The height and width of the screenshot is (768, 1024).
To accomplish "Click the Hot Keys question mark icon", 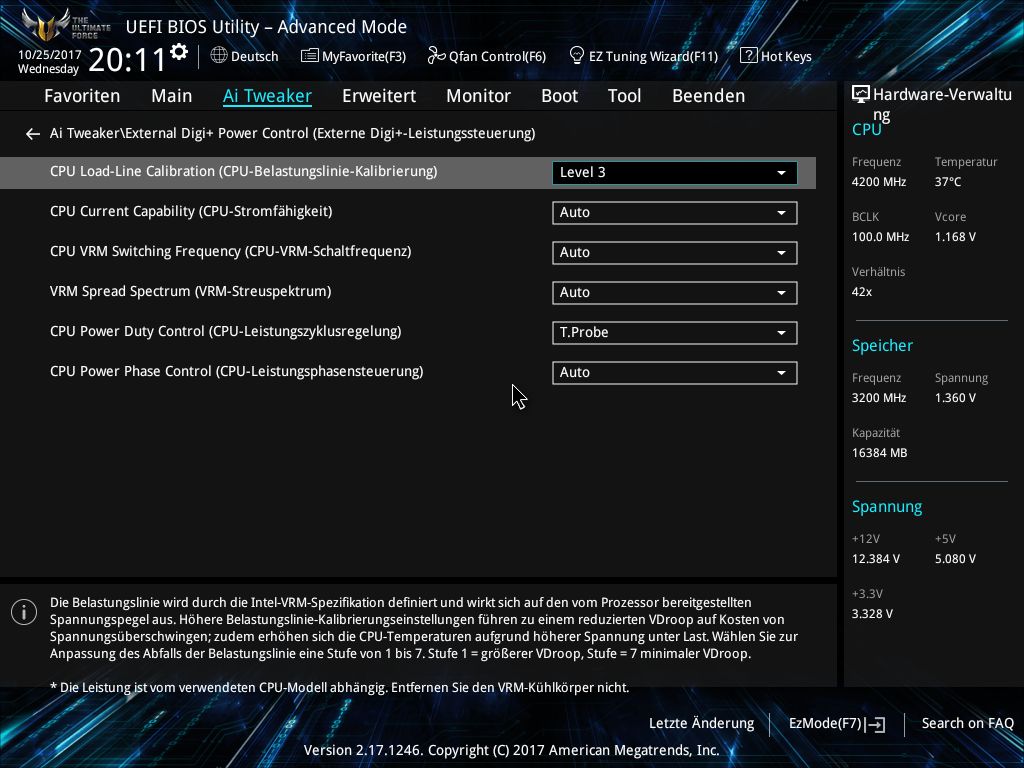I will click(x=748, y=56).
